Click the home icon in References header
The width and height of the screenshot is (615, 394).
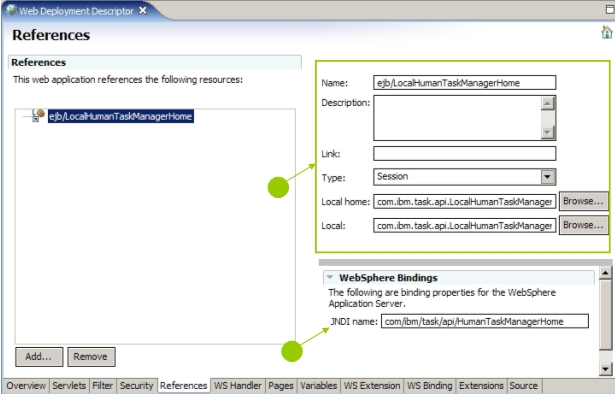point(607,32)
